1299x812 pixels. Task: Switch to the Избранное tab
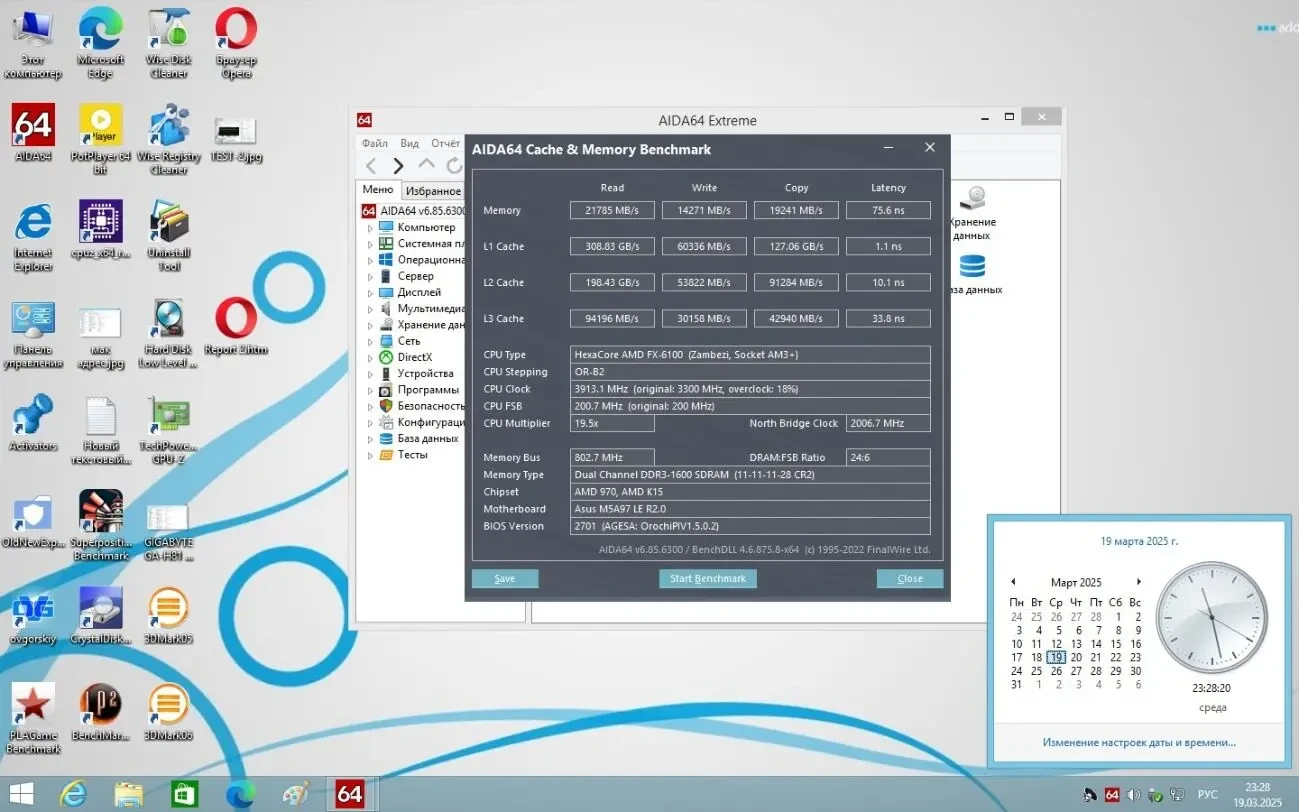[x=434, y=191]
